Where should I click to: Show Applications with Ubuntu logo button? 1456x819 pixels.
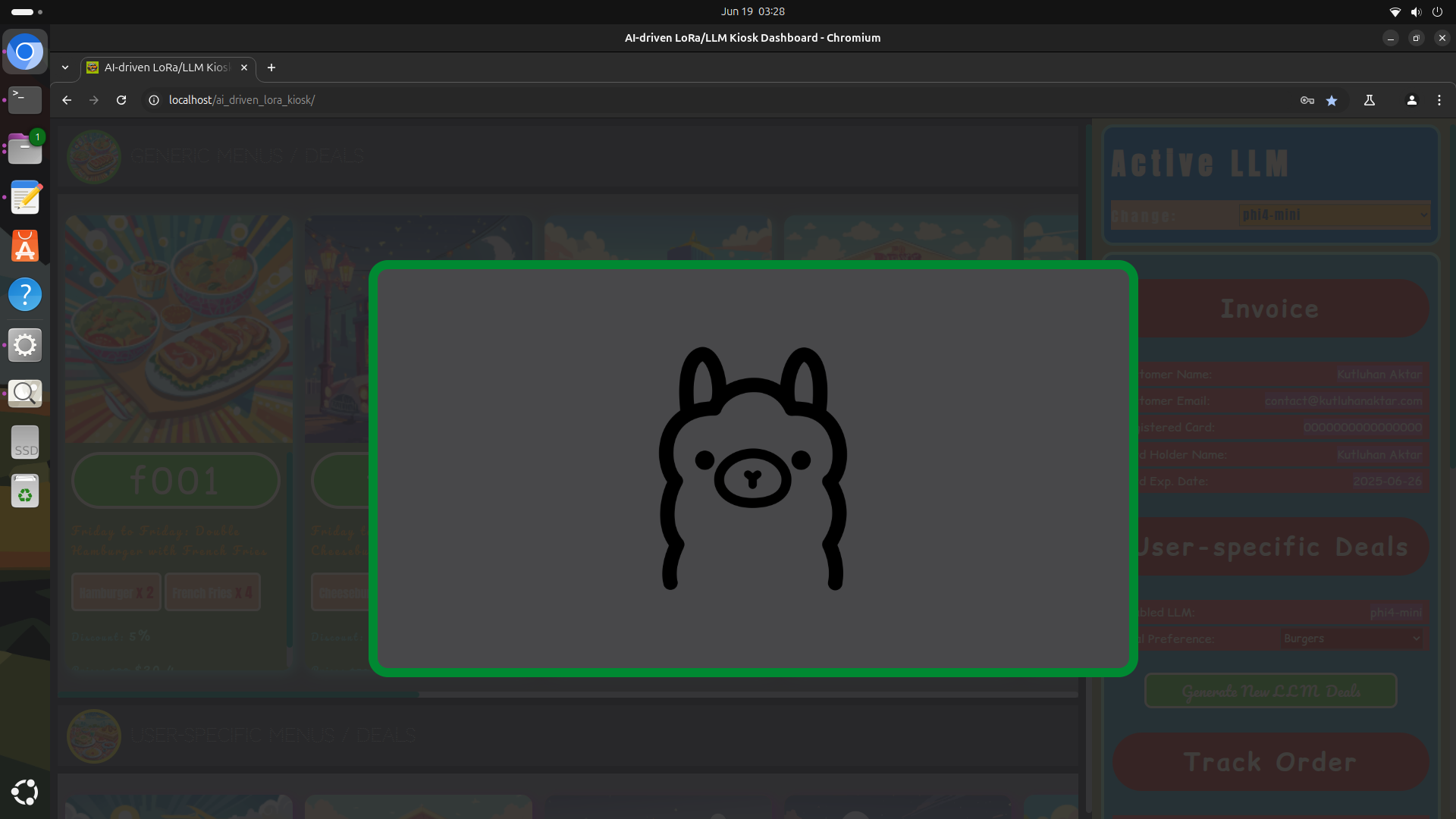(x=25, y=792)
